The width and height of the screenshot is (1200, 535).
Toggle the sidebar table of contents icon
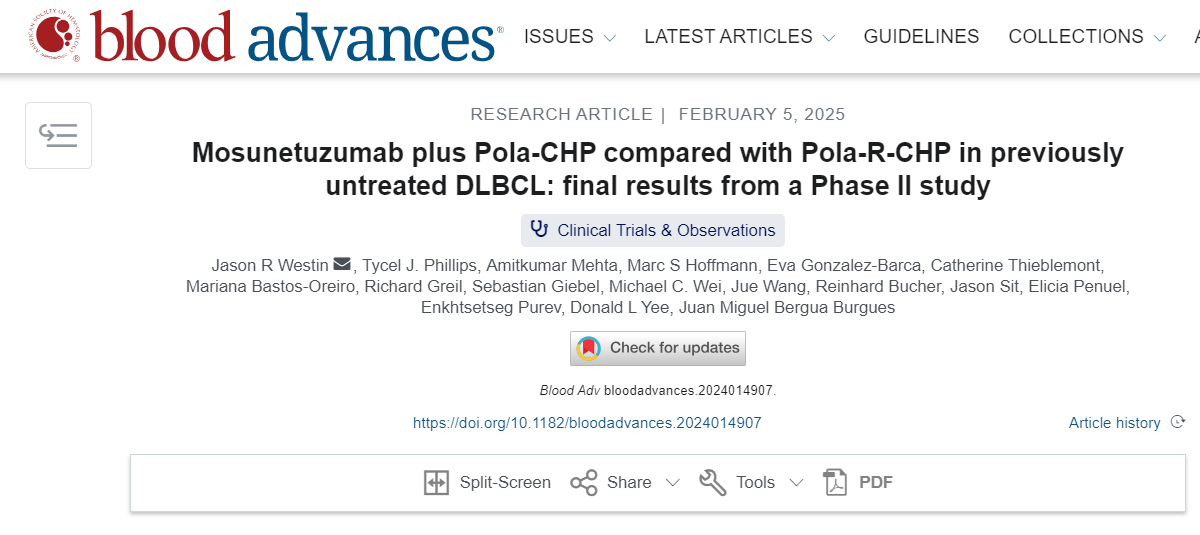point(58,135)
